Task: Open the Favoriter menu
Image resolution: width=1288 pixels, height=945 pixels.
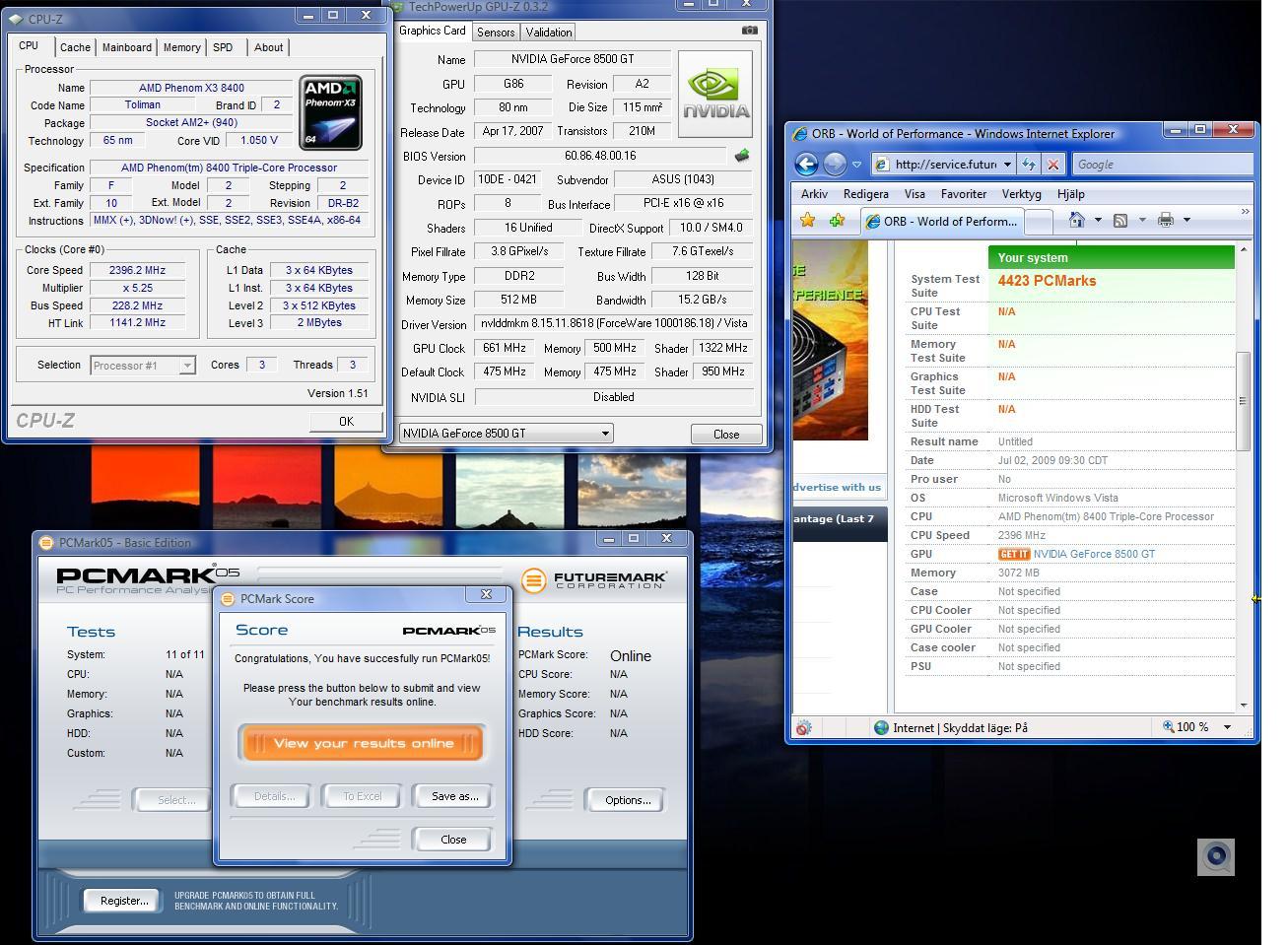Action: point(964,194)
